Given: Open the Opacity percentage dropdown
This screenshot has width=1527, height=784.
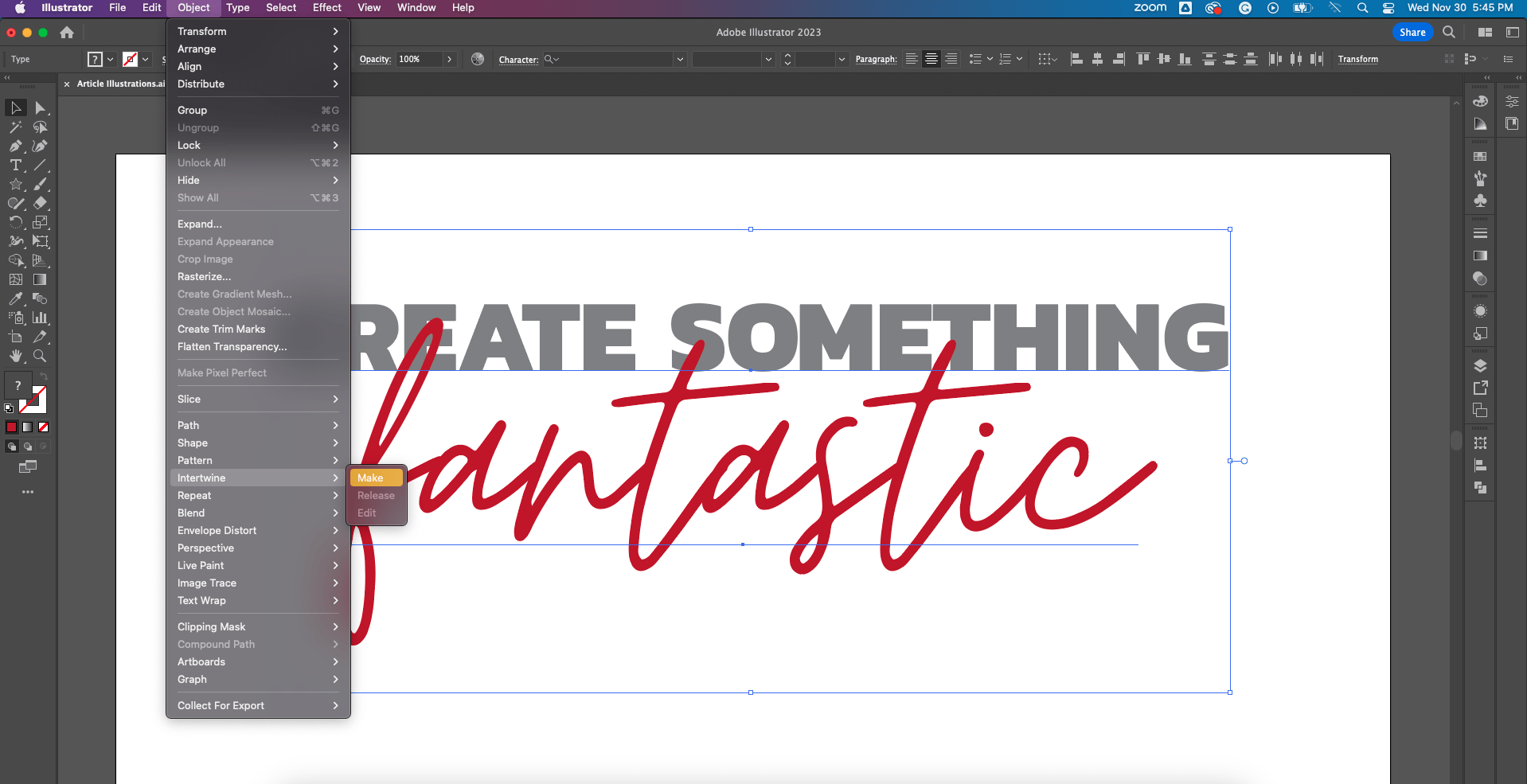Looking at the screenshot, I should tap(450, 59).
